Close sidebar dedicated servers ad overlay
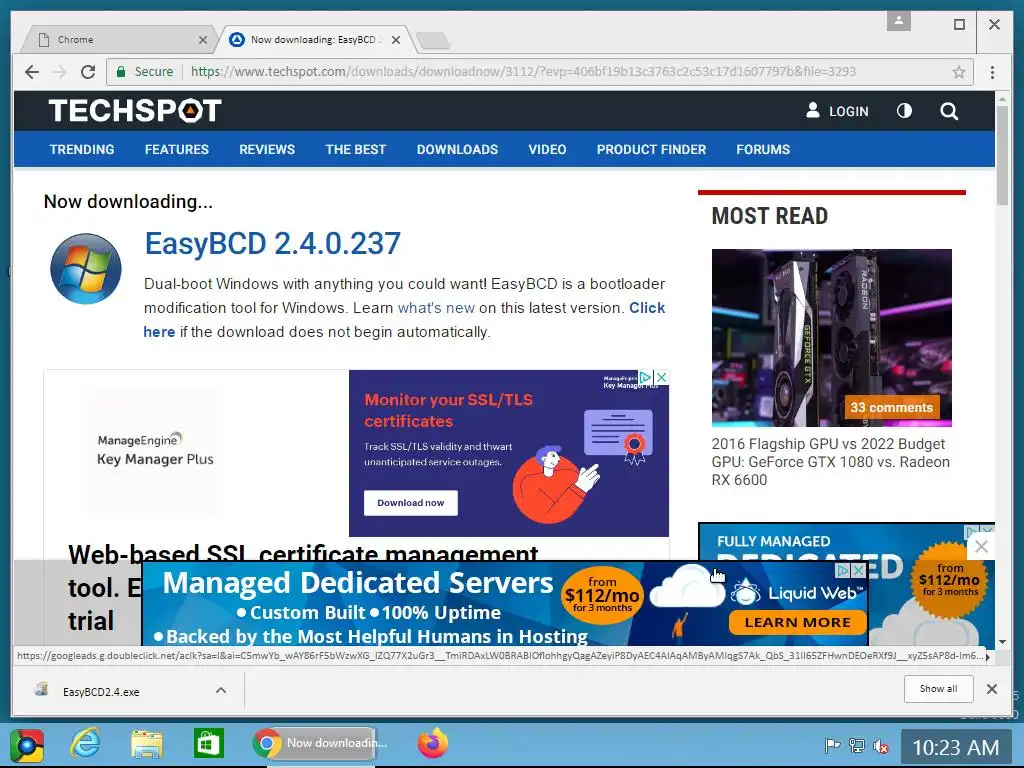Image resolution: width=1024 pixels, height=768 pixels. point(981,547)
